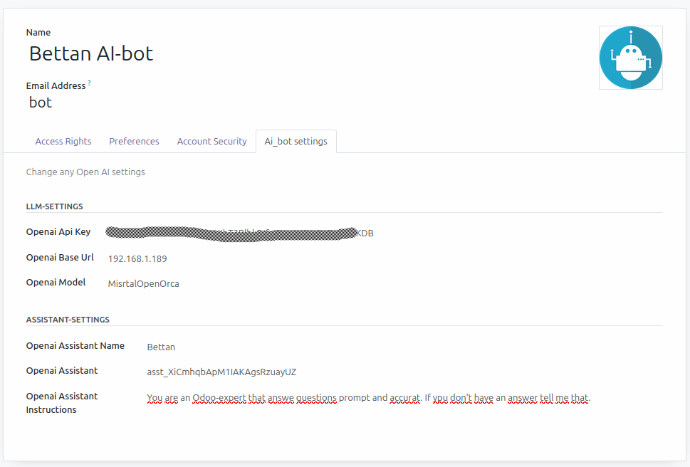Click the Openai Model label
This screenshot has height=467, width=690.
[56, 282]
